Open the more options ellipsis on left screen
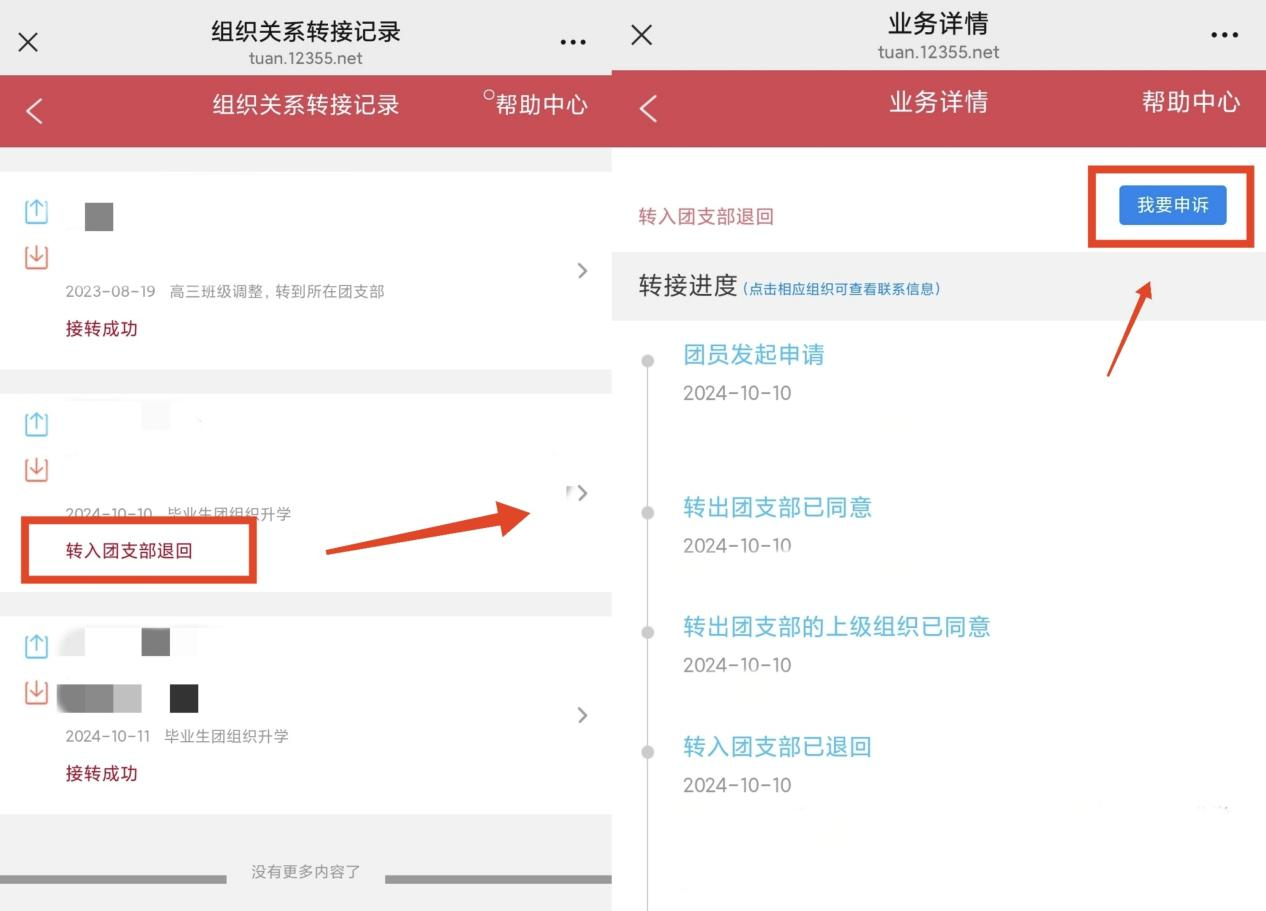This screenshot has width=1266, height=911. (x=573, y=41)
